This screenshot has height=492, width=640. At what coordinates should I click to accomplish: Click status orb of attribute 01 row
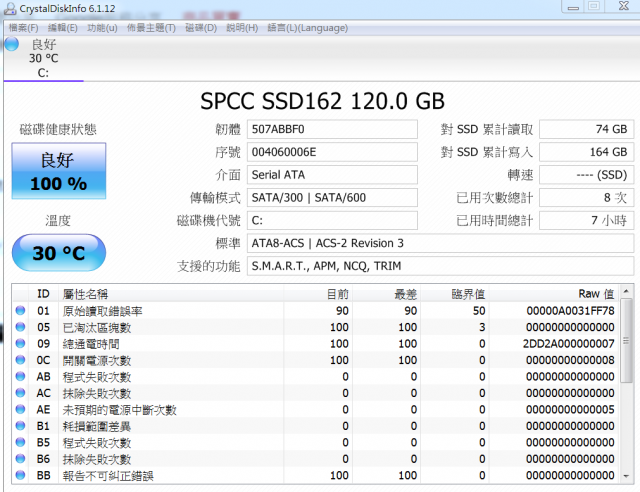20,311
